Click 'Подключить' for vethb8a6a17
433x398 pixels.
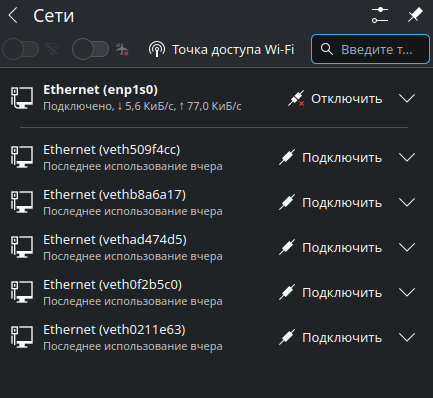[342, 203]
